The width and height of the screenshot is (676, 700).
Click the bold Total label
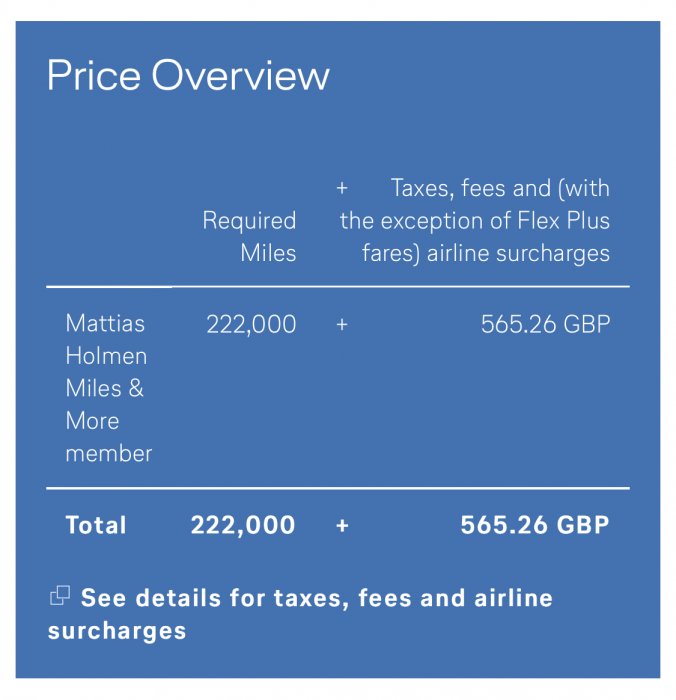coord(96,525)
